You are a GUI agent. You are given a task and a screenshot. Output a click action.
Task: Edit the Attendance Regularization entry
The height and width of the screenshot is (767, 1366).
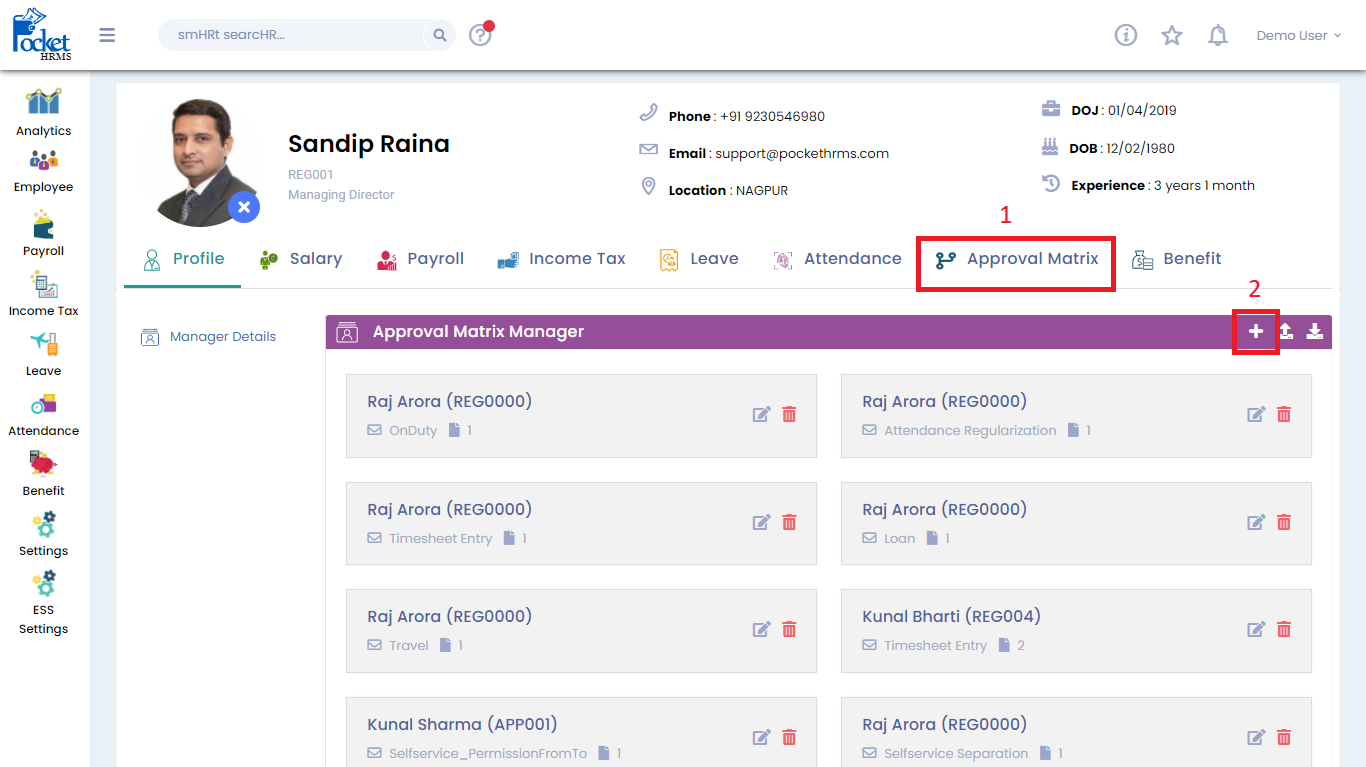pos(1256,414)
